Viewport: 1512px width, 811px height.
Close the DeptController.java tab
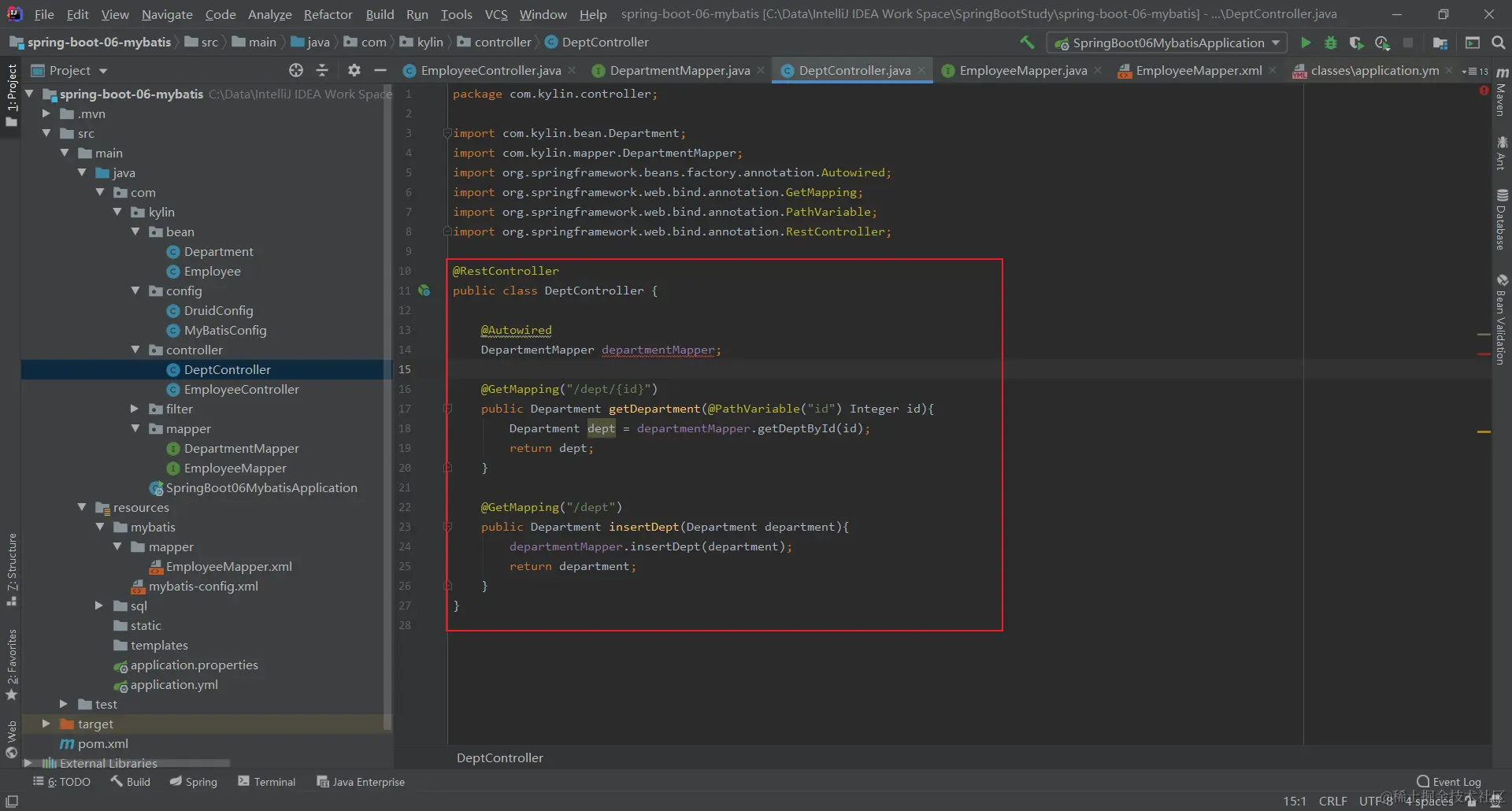pyautogui.click(x=921, y=70)
